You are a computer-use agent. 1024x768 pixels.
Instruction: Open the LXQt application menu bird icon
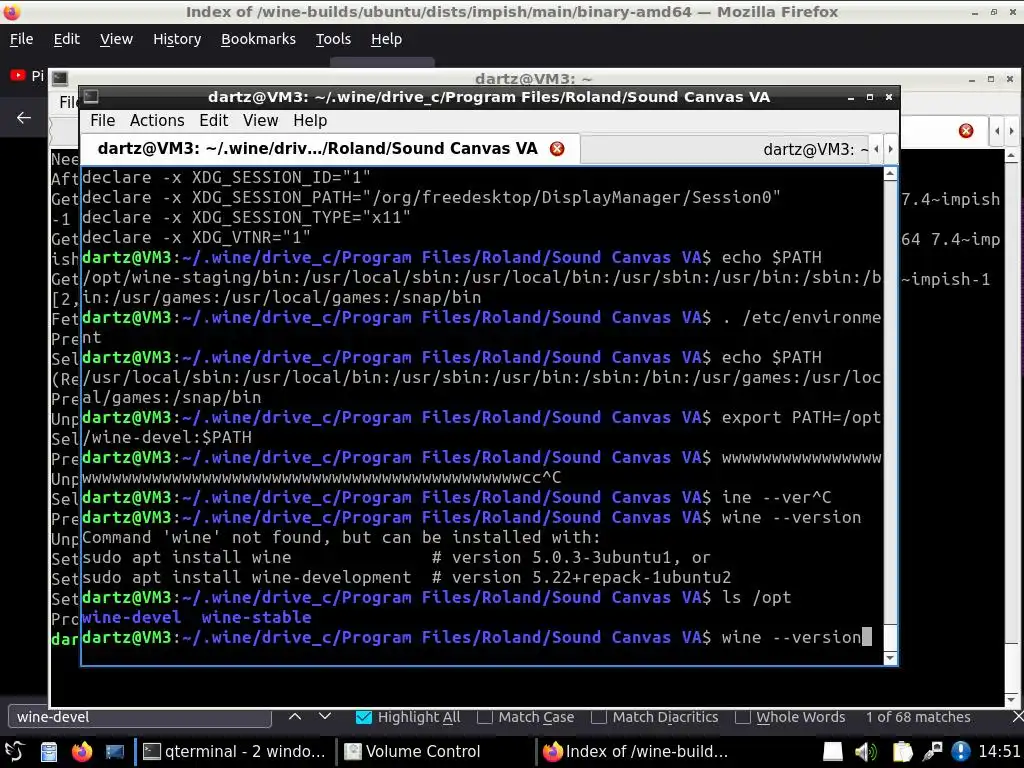click(x=14, y=752)
